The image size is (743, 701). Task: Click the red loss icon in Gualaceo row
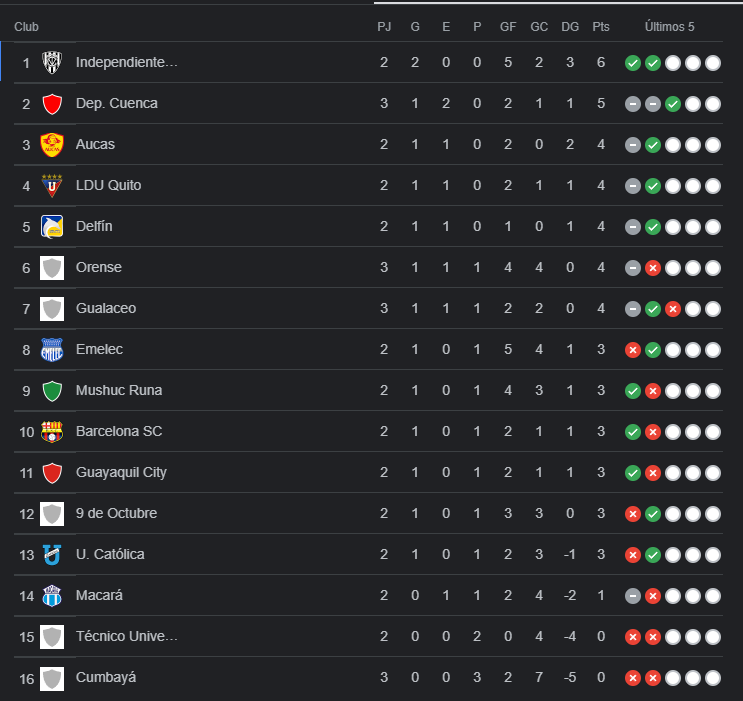(x=673, y=308)
